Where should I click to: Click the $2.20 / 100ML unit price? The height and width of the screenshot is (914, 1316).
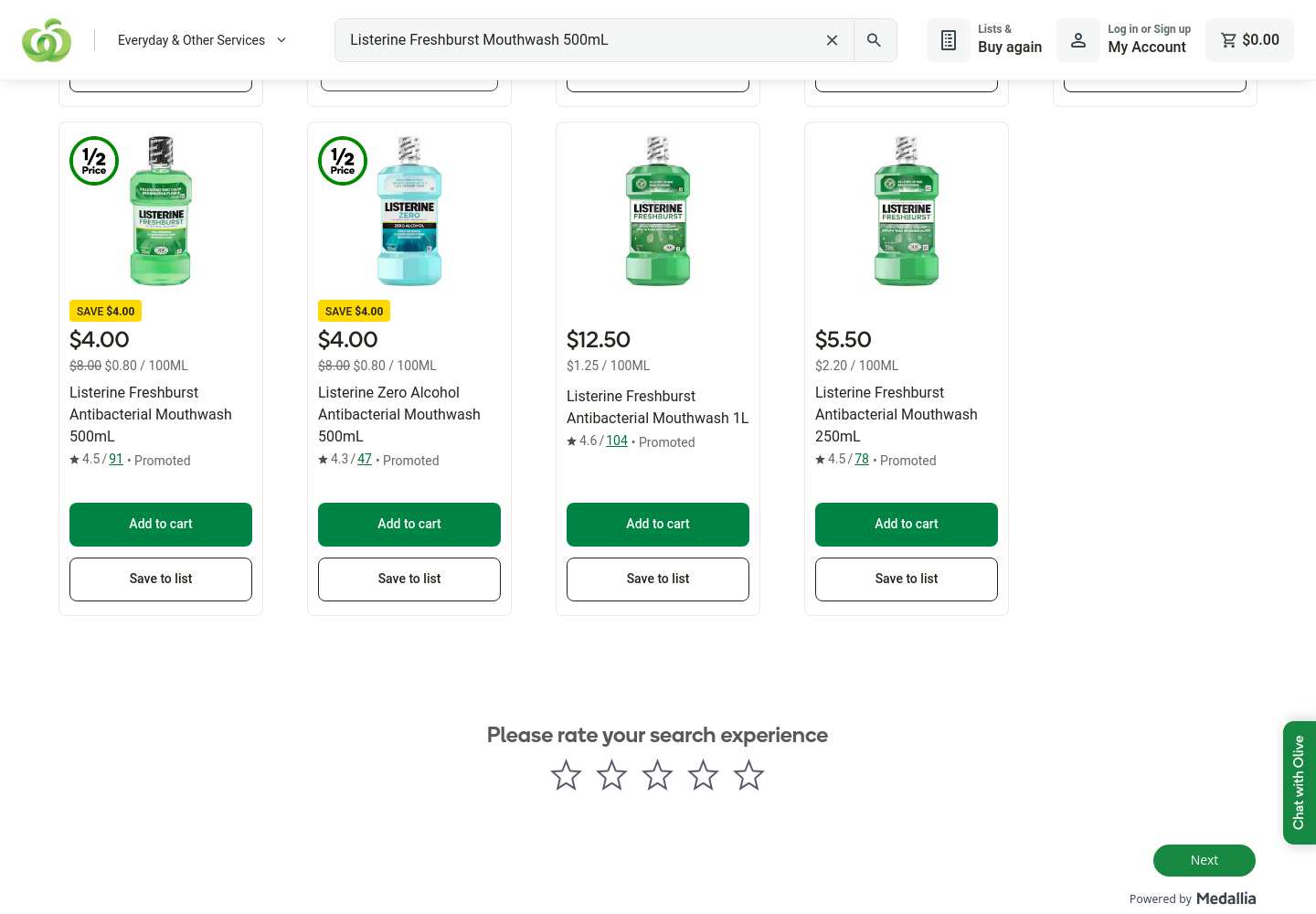click(x=857, y=366)
